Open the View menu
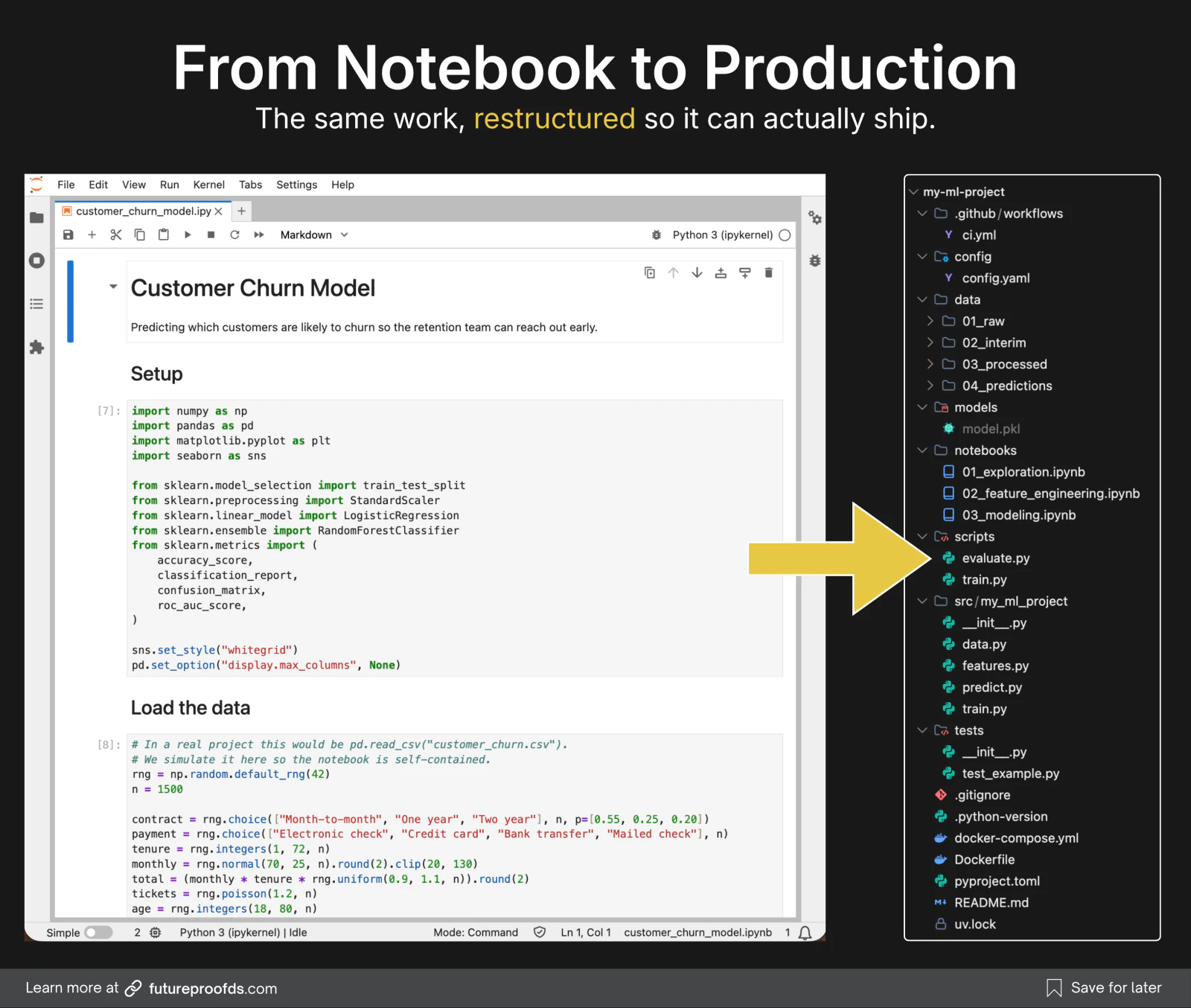This screenshot has height=1008, width=1191. point(134,185)
